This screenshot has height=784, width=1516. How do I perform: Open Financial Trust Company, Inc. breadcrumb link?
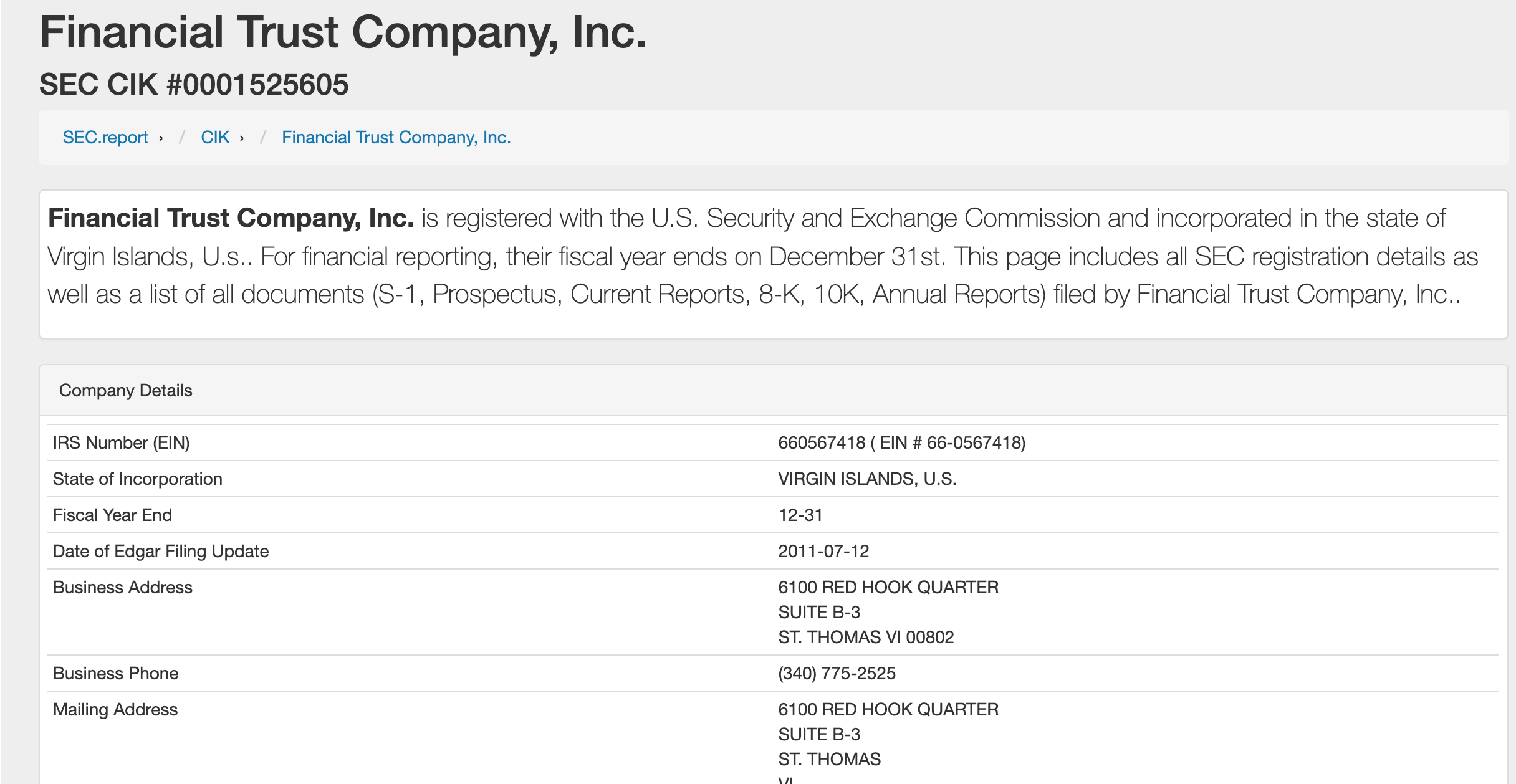point(396,137)
